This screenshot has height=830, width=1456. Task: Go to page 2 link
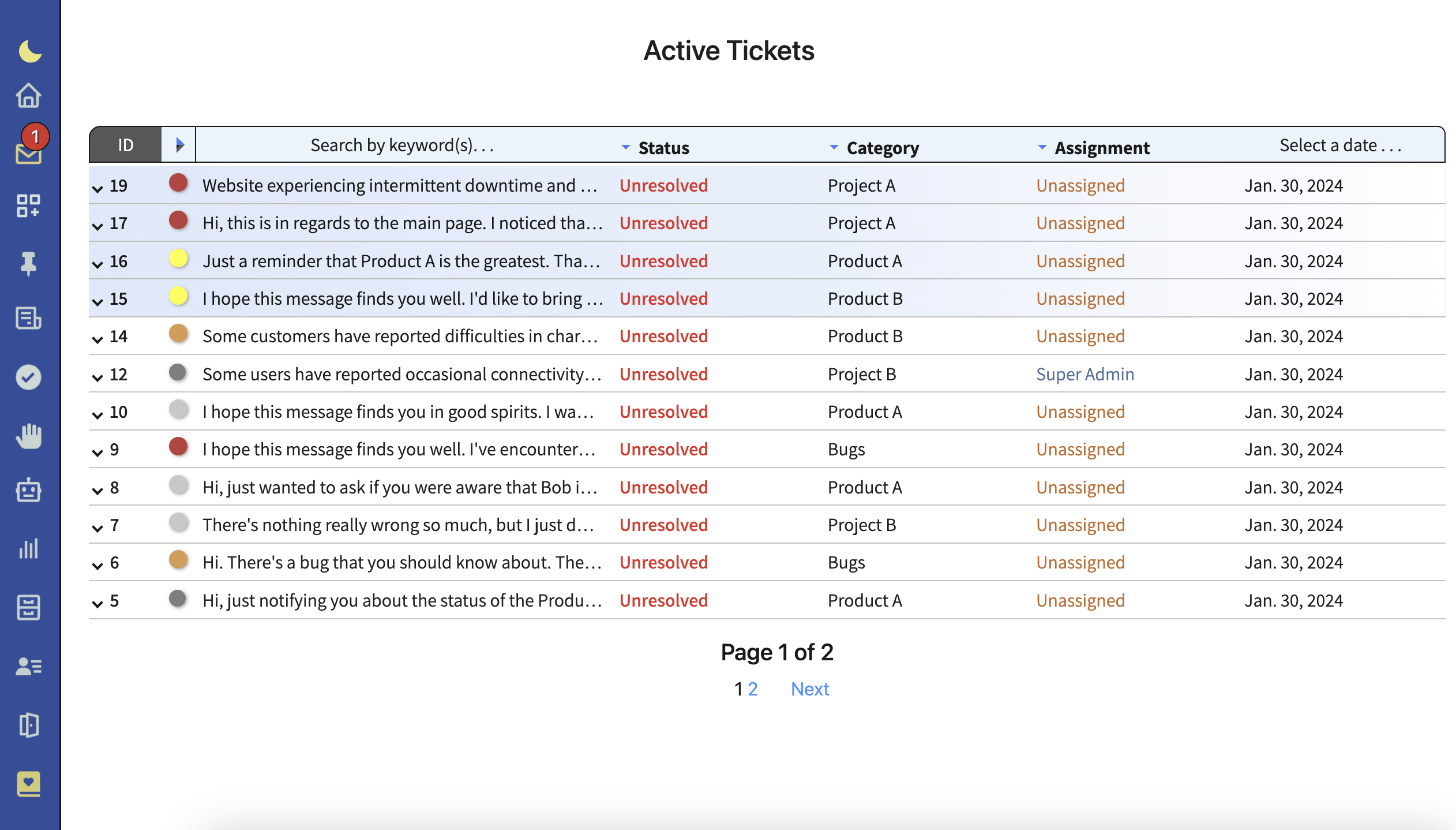tap(752, 689)
